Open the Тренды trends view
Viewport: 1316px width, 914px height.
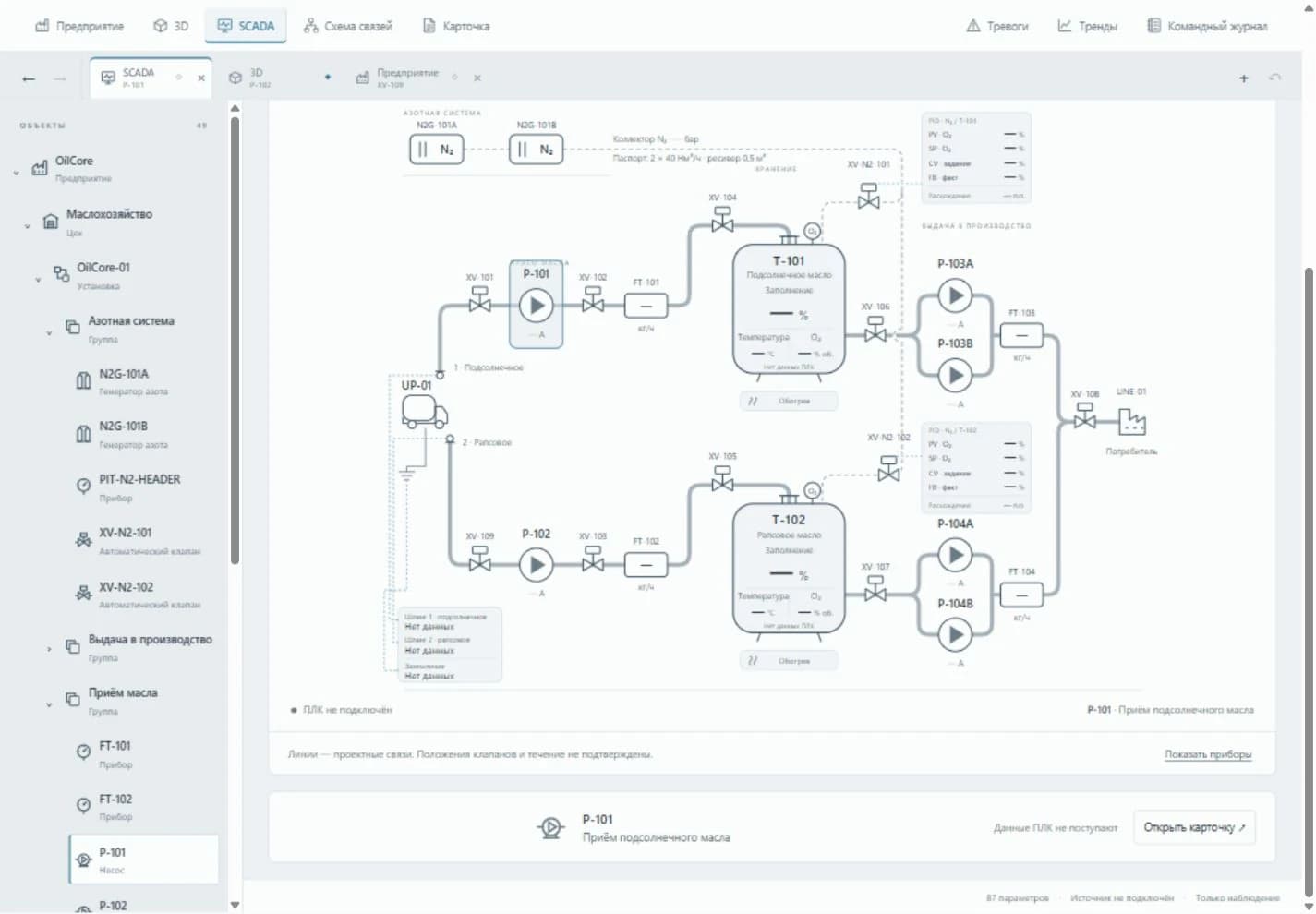1087,26
